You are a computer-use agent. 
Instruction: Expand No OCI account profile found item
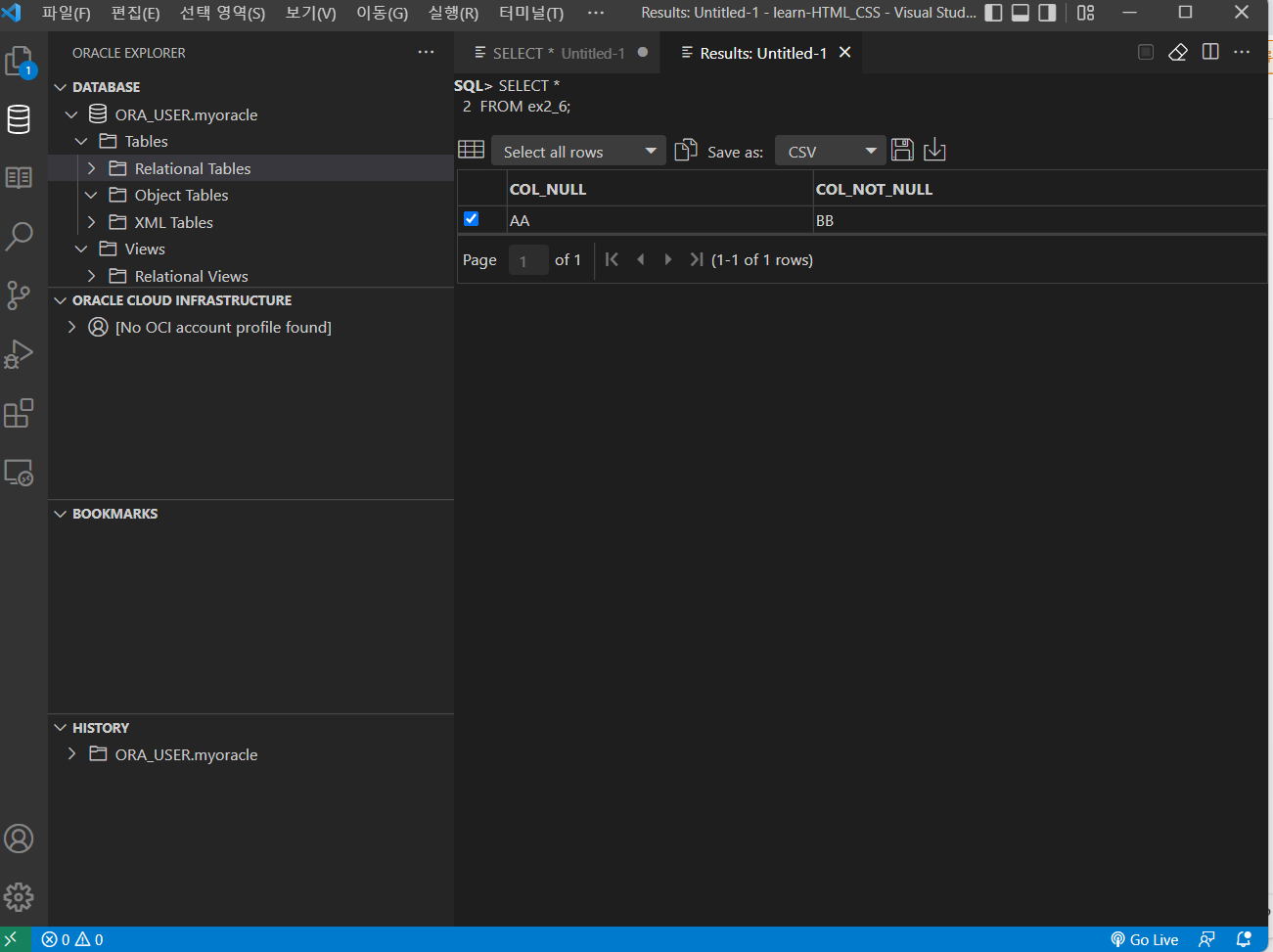[71, 327]
